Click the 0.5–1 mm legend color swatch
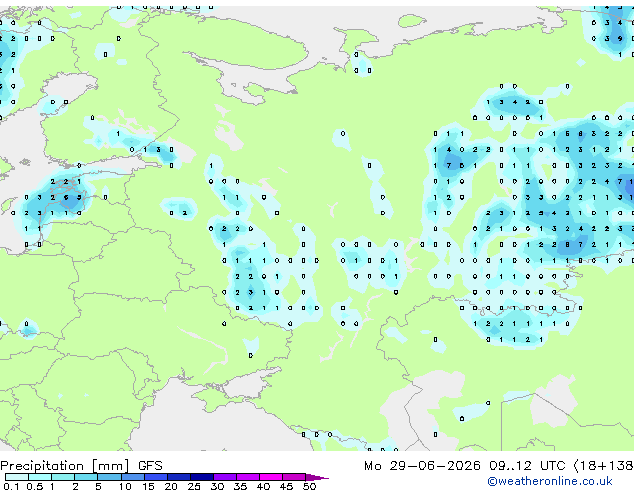This screenshot has width=634, height=490. 40,477
